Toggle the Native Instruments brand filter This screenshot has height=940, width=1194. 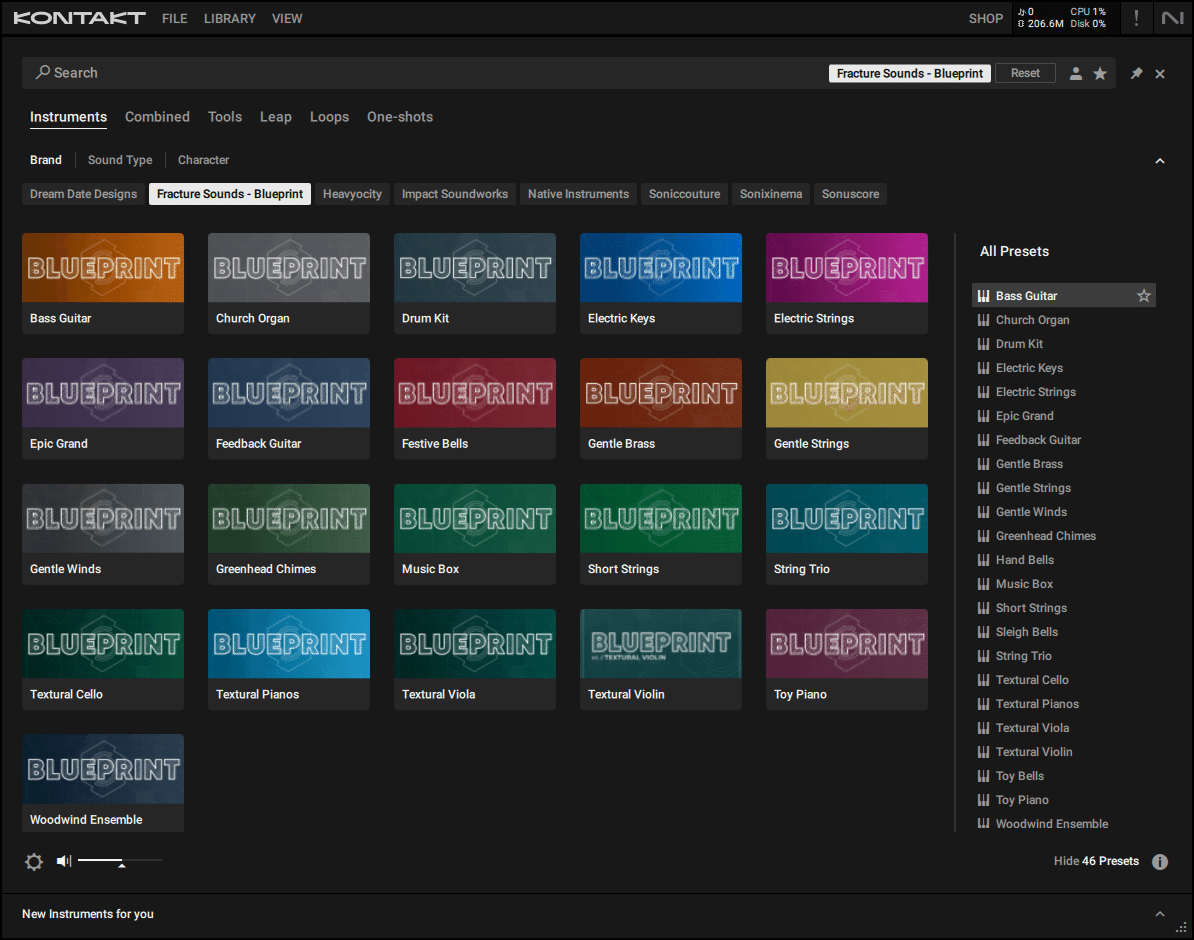[x=578, y=194]
